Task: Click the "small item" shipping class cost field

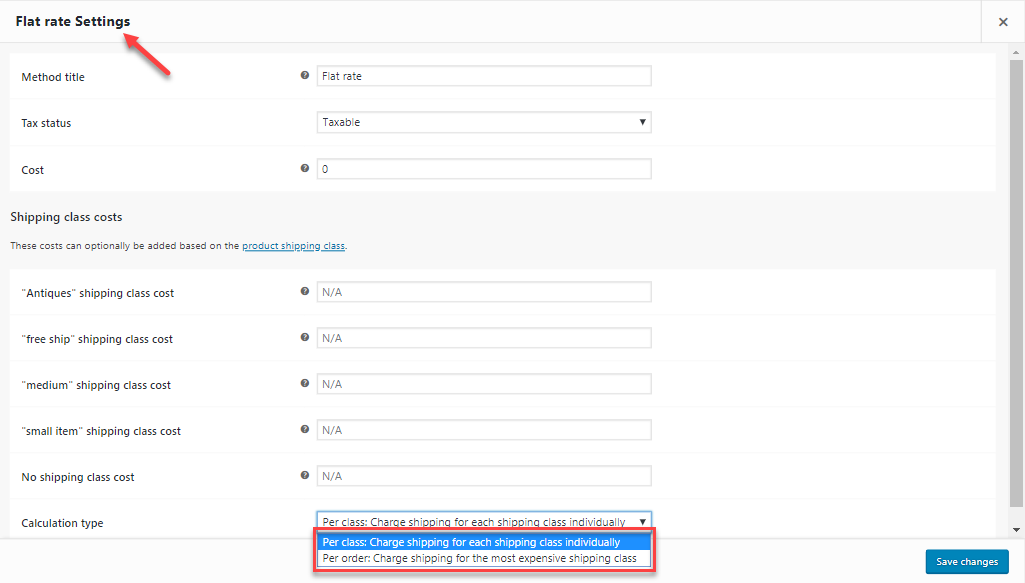Action: (484, 430)
